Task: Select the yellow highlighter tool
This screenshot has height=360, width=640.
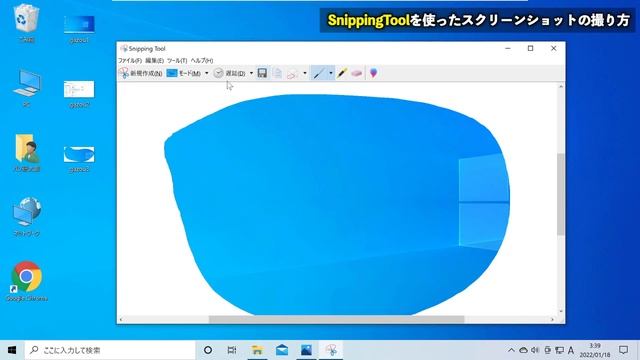Action: (x=342, y=73)
